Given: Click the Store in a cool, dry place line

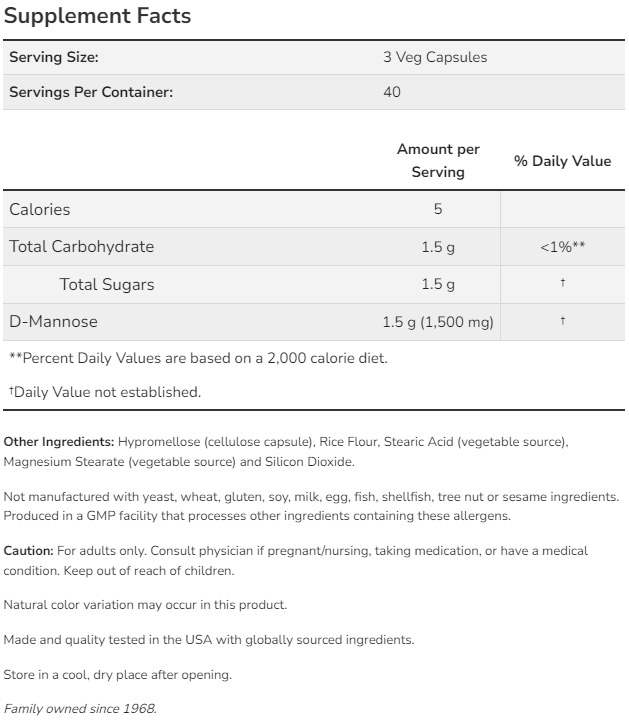Looking at the screenshot, I should 118,674.
